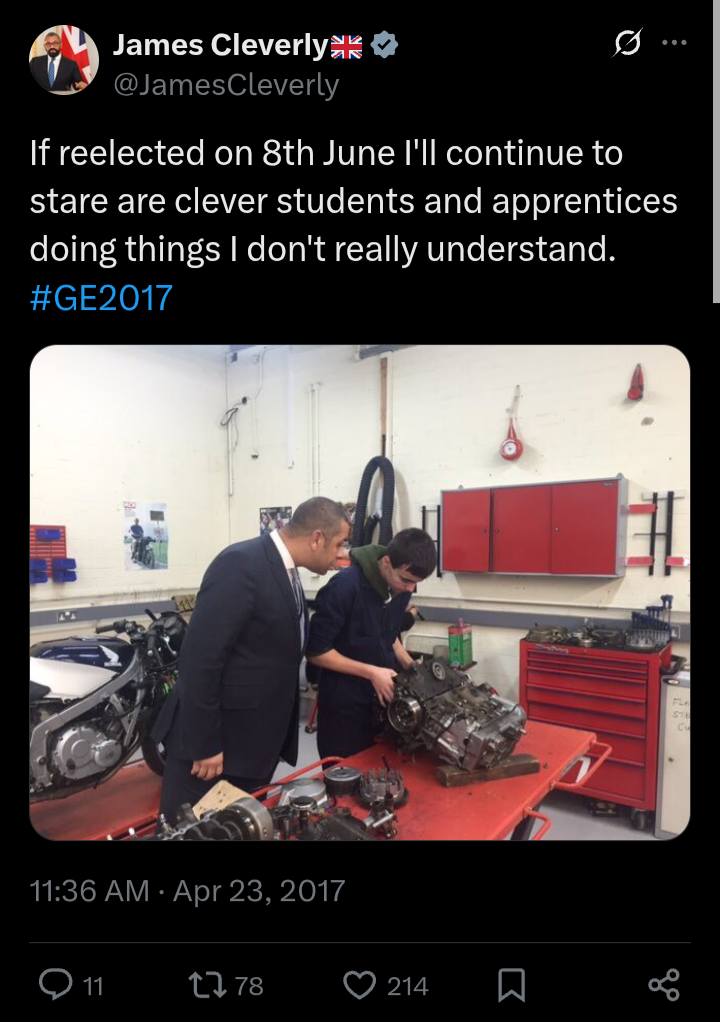The image size is (720, 1022).
Task: Click the repost count 78
Action: pos(249,986)
